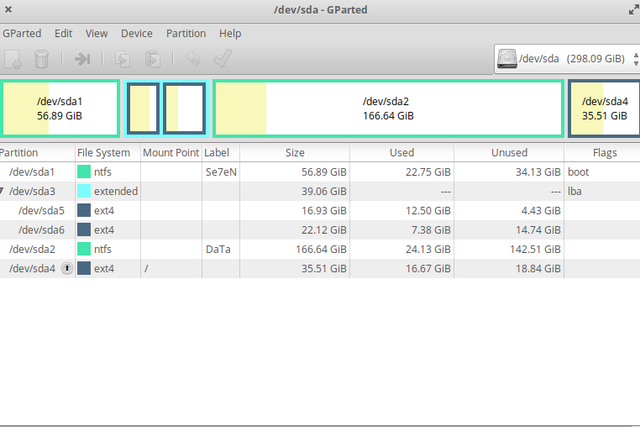Open the /dev/sda device selector dropdown
Viewport: 640px width, 427px height.
564,59
